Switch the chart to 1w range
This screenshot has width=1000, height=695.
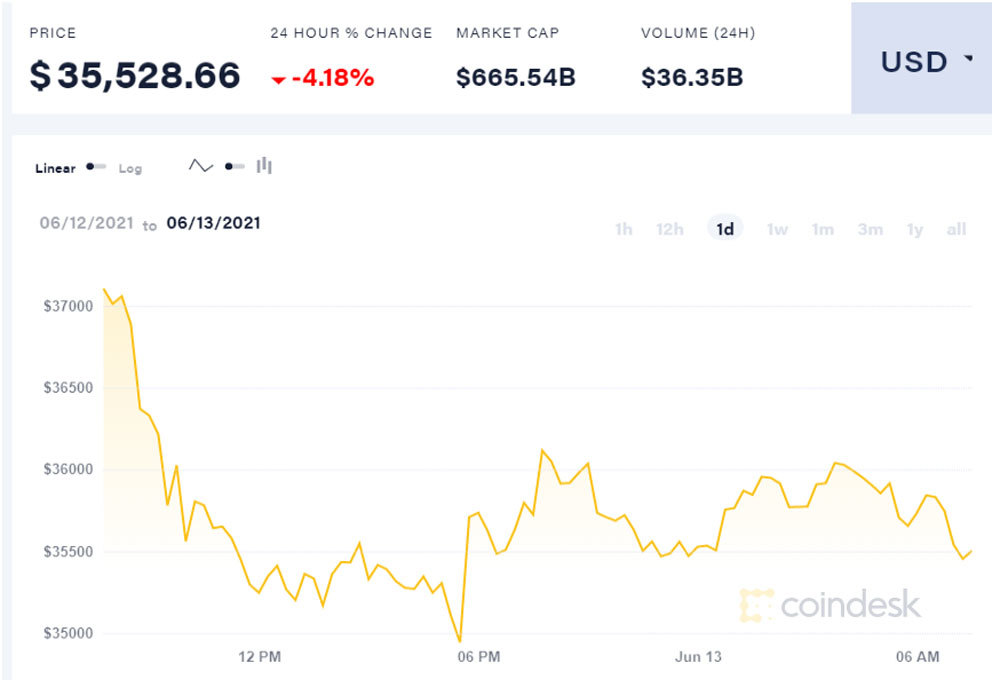[x=777, y=229]
